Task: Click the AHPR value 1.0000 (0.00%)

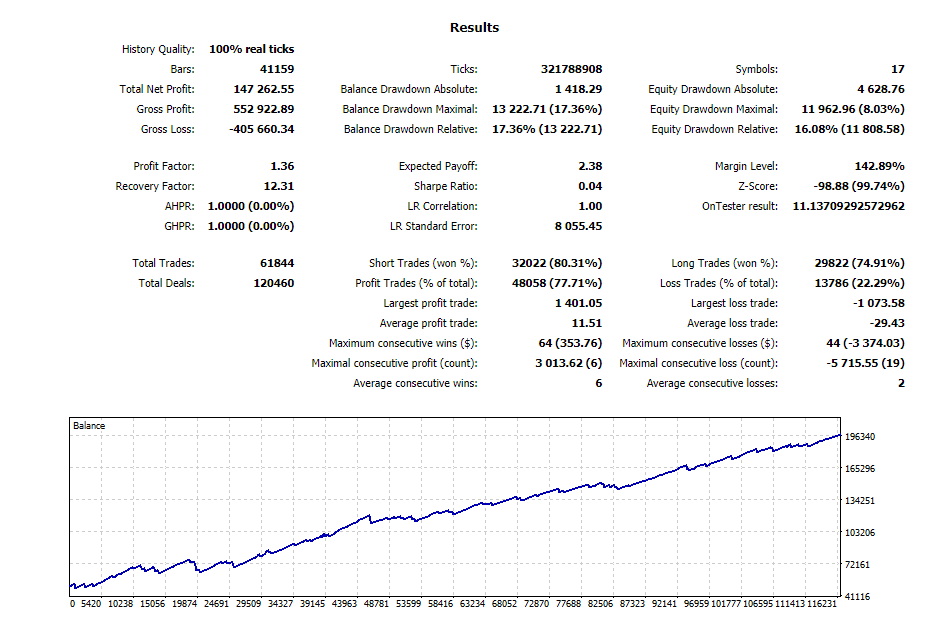Action: pyautogui.click(x=251, y=207)
